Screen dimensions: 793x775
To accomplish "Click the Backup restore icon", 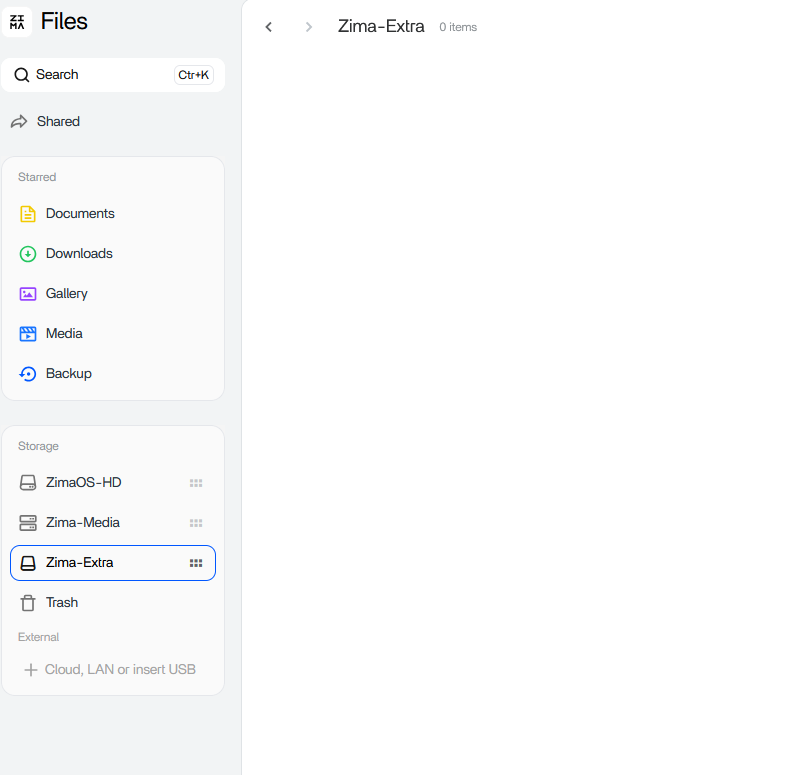I will tap(28, 374).
